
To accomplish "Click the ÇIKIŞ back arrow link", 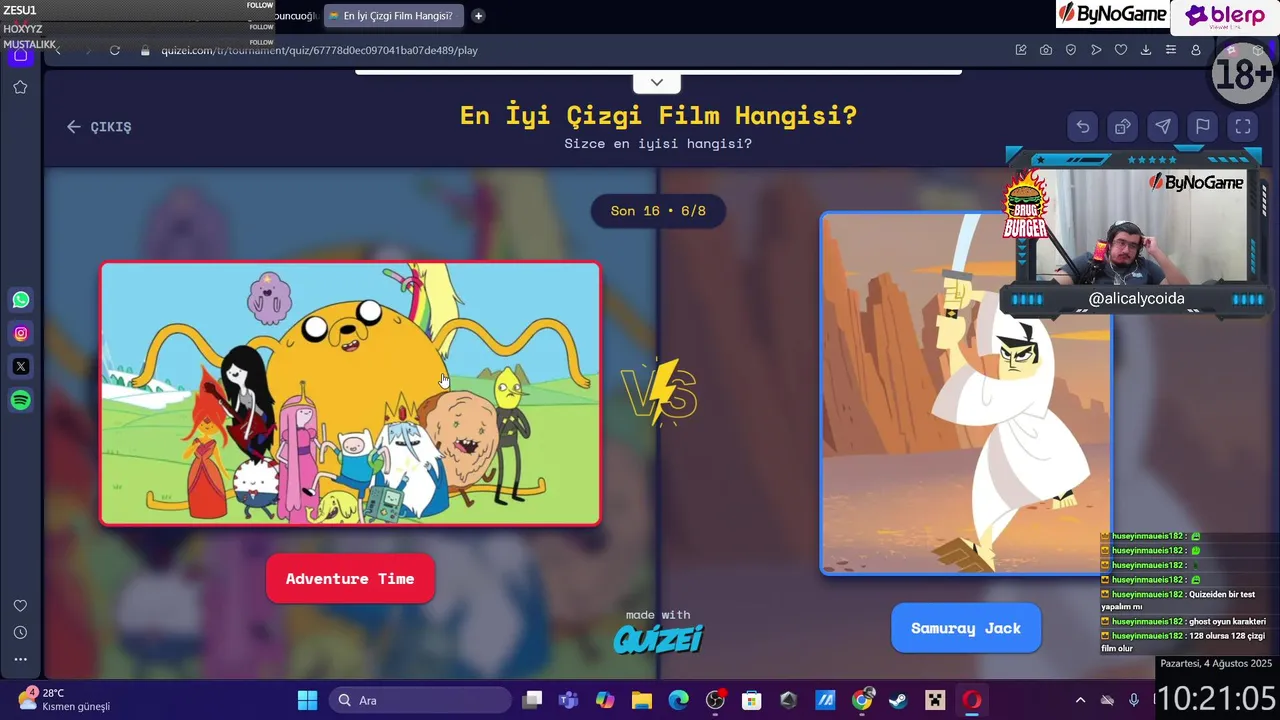I will click(x=99, y=127).
